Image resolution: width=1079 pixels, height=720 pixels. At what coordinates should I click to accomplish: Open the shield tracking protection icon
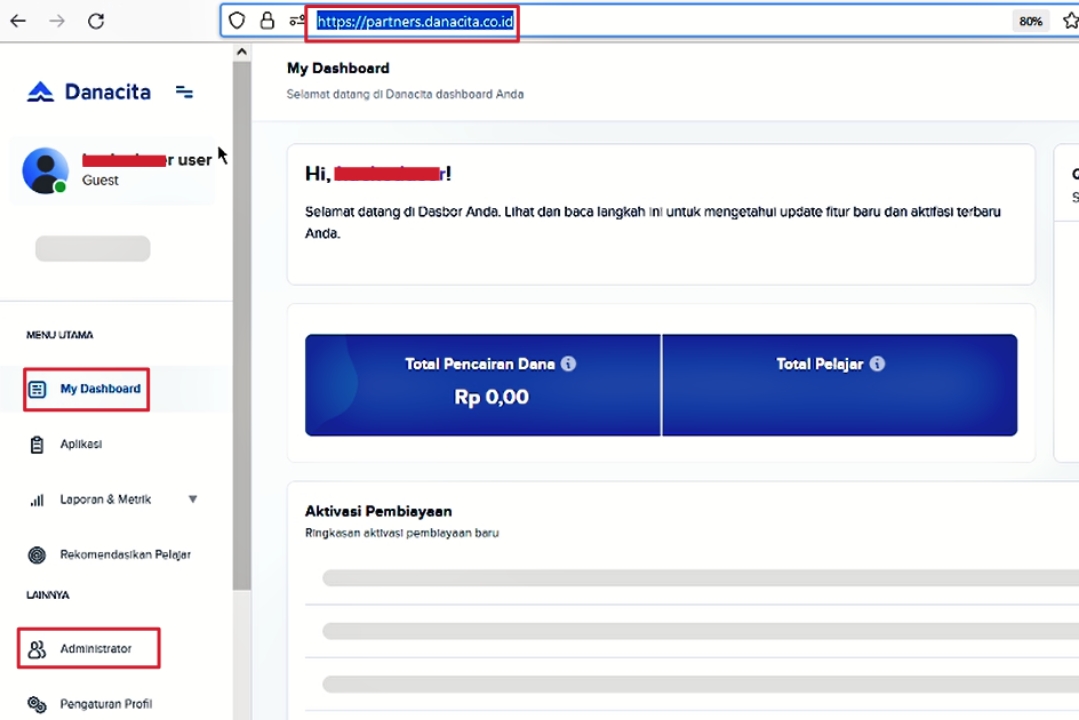(x=237, y=21)
